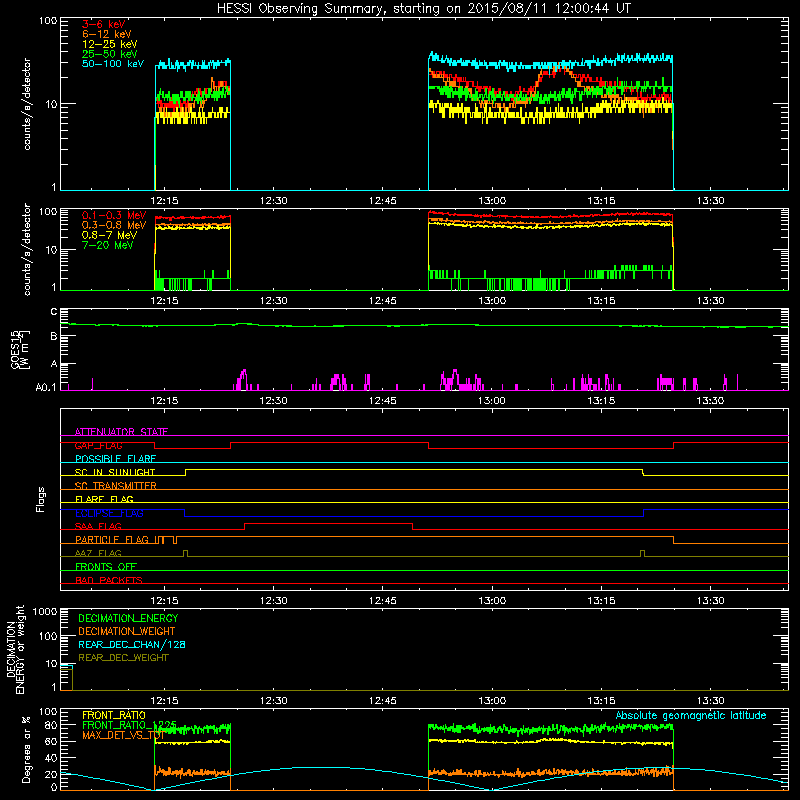Image resolution: width=800 pixels, height=800 pixels.
Task: Click the FRONT_RATIO legend label
Action: (114, 715)
